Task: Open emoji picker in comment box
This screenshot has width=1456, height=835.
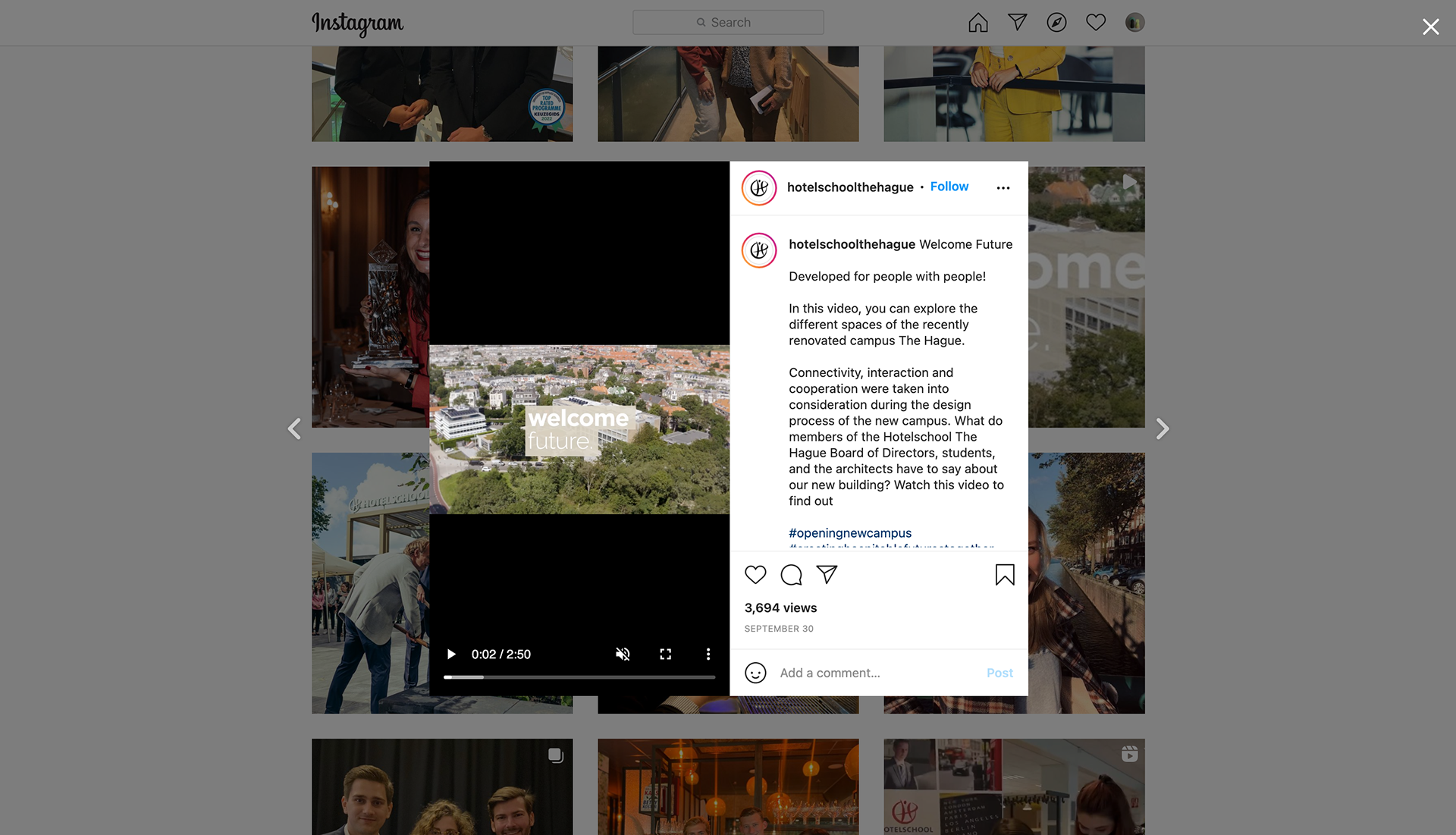Action: pos(755,673)
